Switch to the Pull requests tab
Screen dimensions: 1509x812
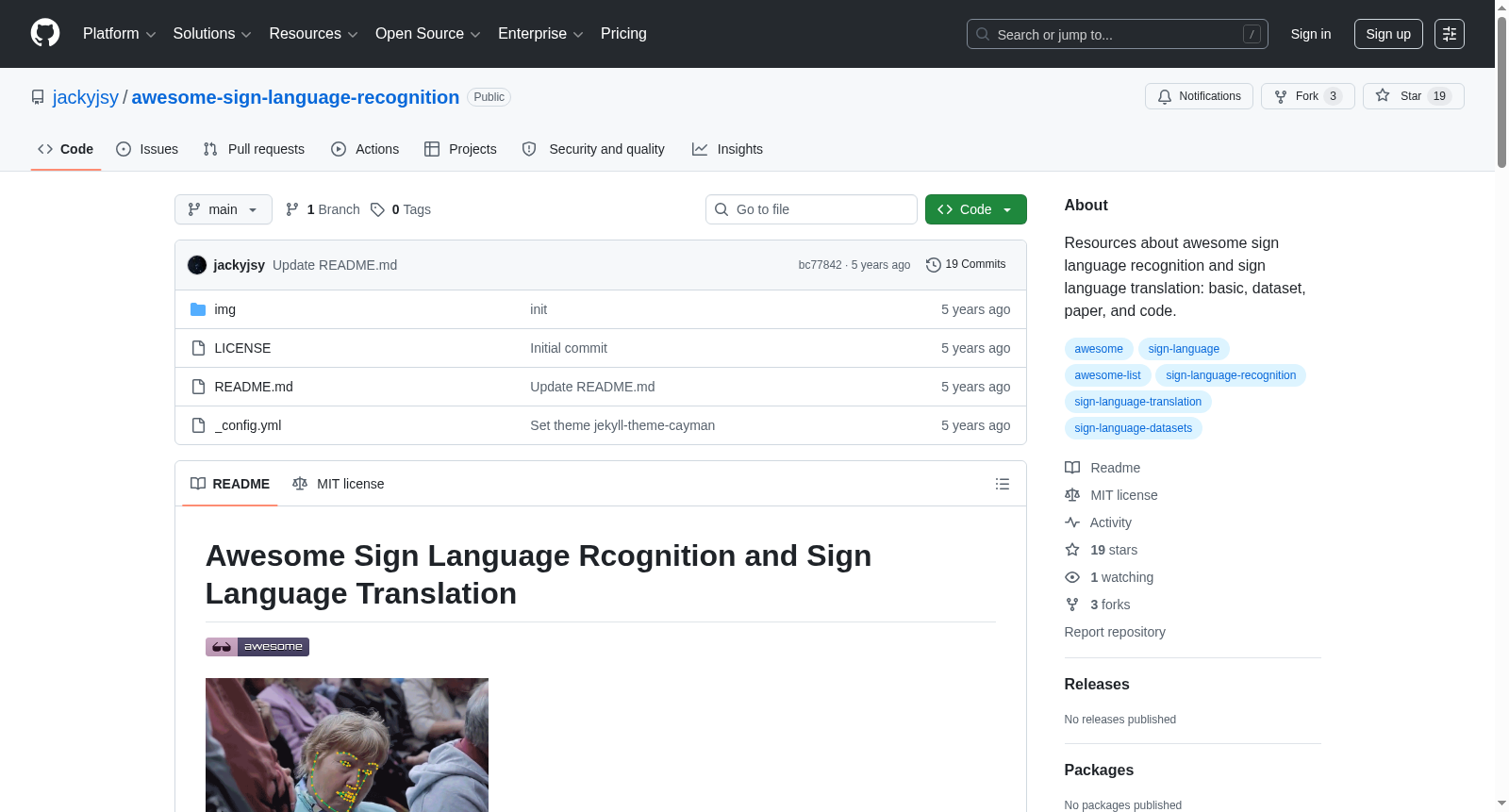pyautogui.click(x=254, y=149)
